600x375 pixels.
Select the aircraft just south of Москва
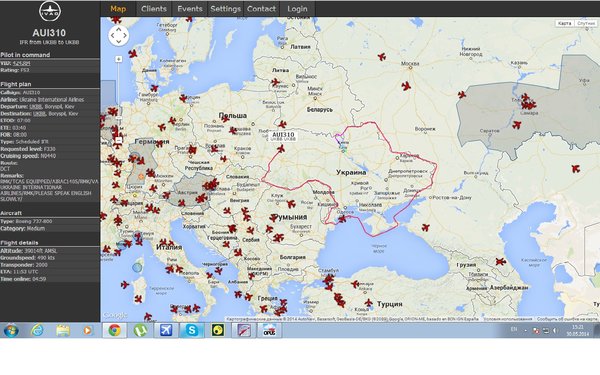406,86
